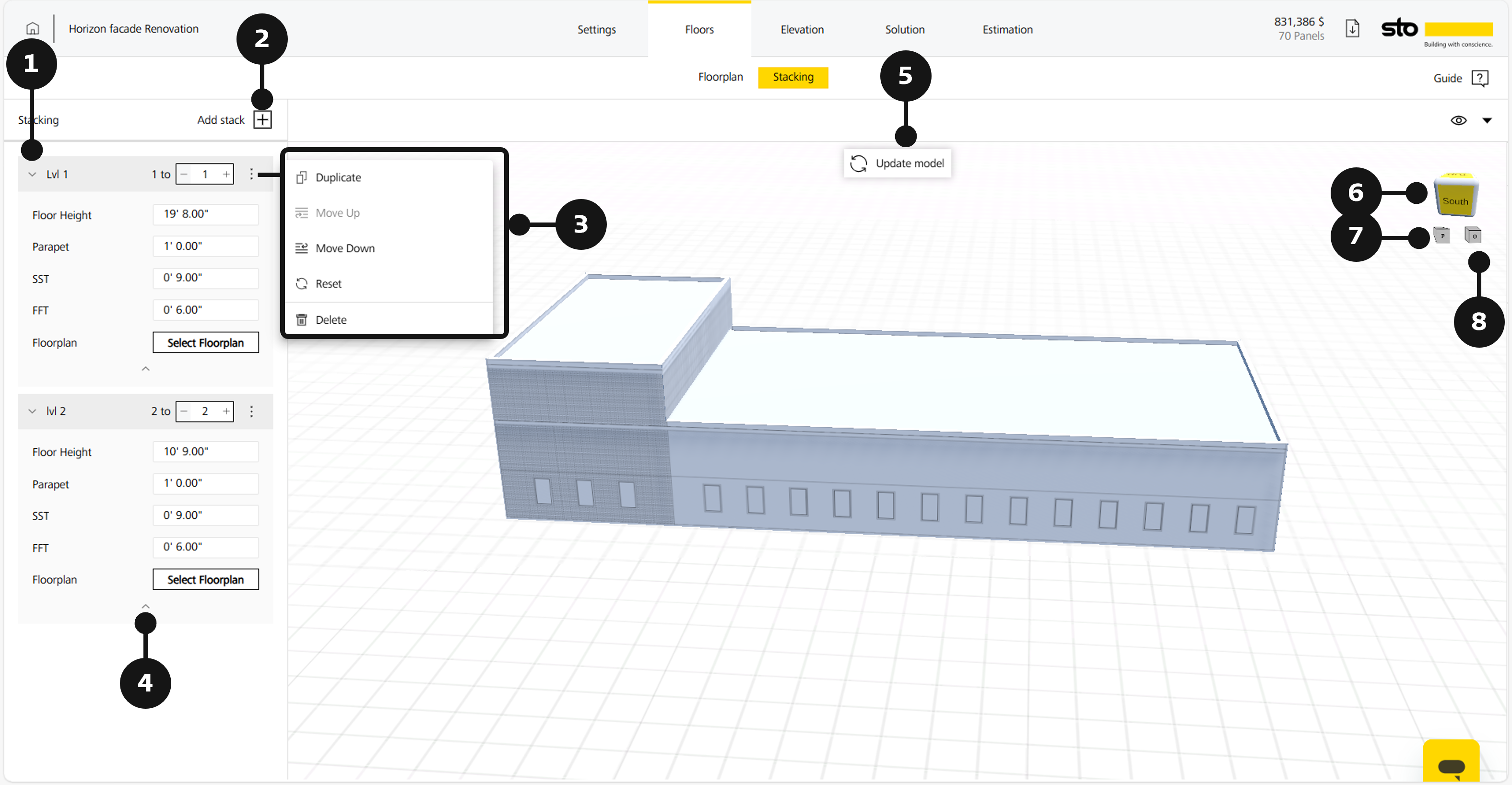Edit lvl 2 SST field
The image size is (1512, 785).
pyautogui.click(x=205, y=515)
